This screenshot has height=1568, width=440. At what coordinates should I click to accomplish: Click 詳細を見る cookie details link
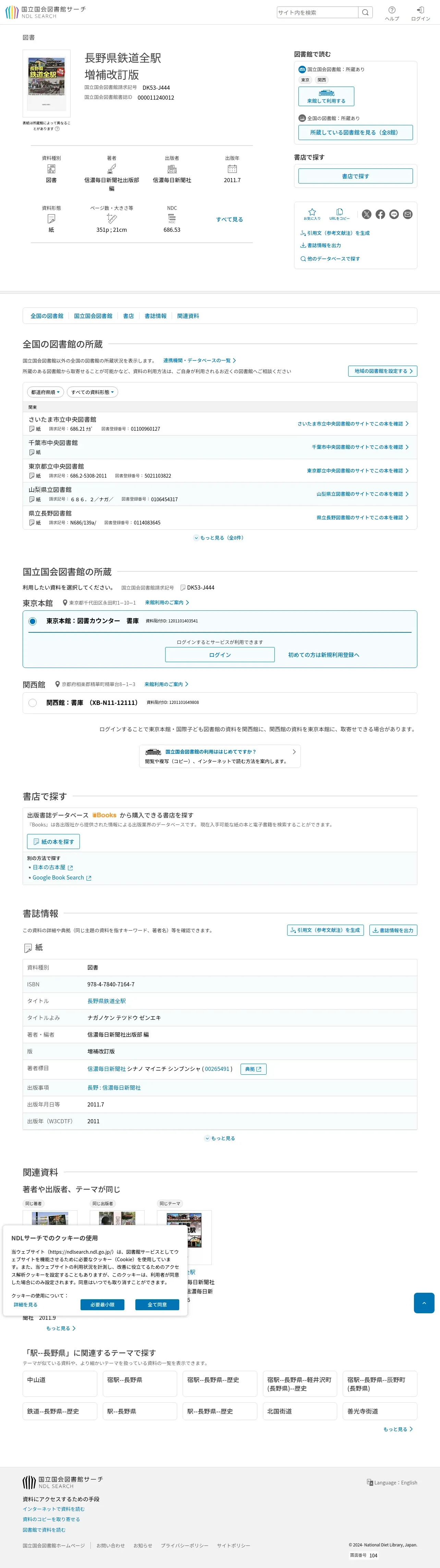(x=26, y=1304)
